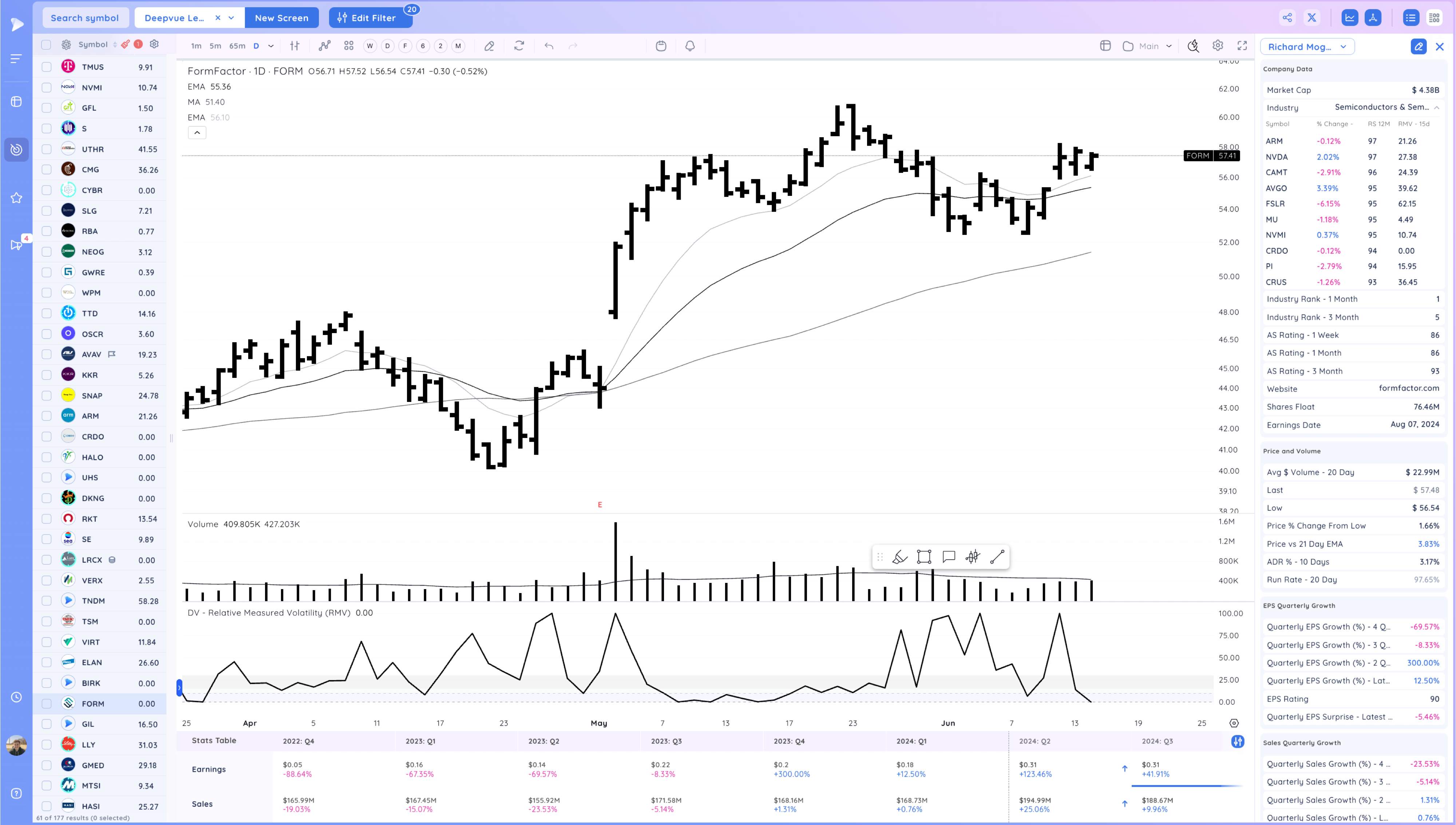Collapse the Industry row expander
Viewport: 1456px width, 825px height.
tap(1437, 107)
